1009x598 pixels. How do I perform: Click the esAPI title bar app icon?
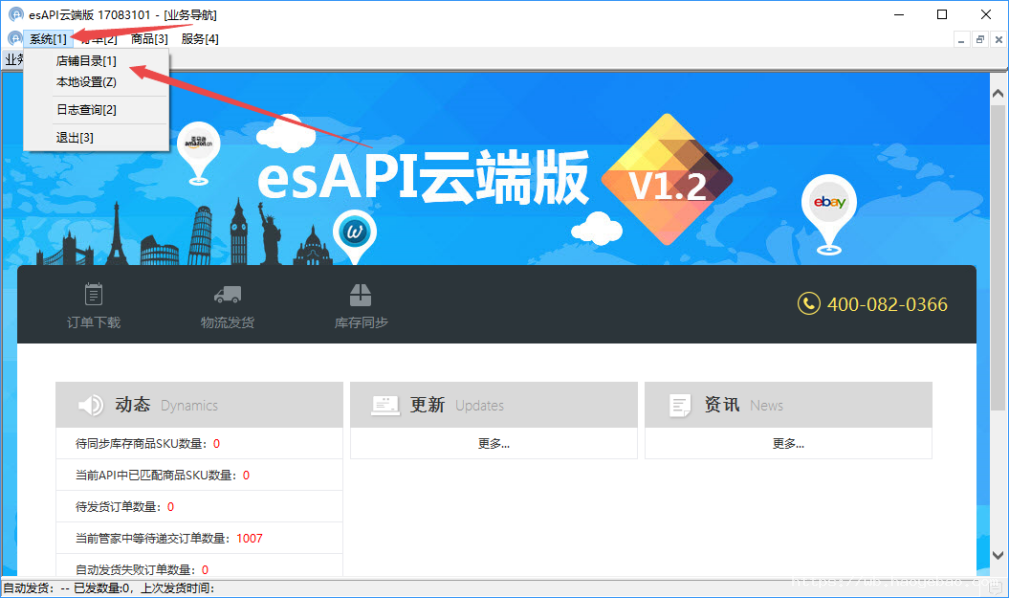(x=15, y=14)
